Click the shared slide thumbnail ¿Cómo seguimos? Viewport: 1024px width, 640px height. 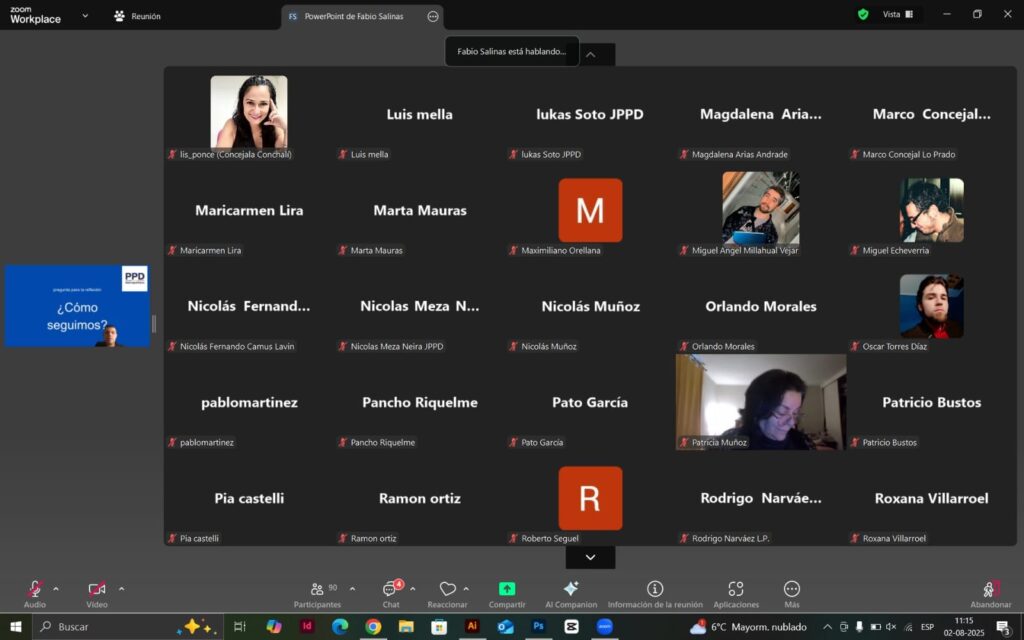pos(77,306)
